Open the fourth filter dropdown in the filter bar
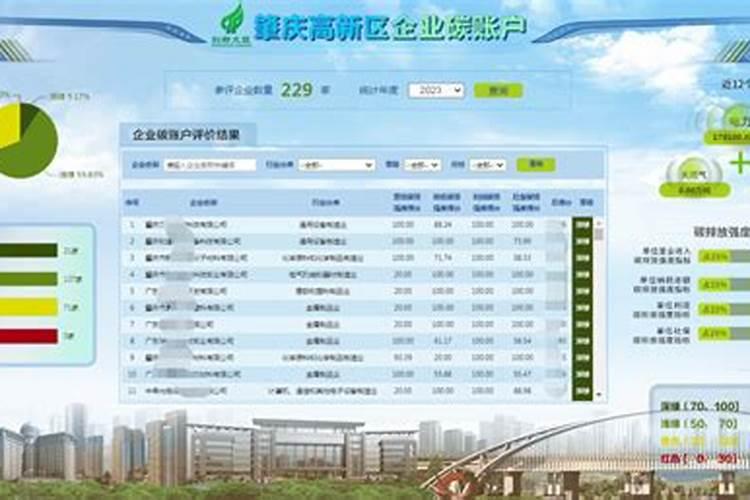The width and height of the screenshot is (750, 500). click(487, 165)
